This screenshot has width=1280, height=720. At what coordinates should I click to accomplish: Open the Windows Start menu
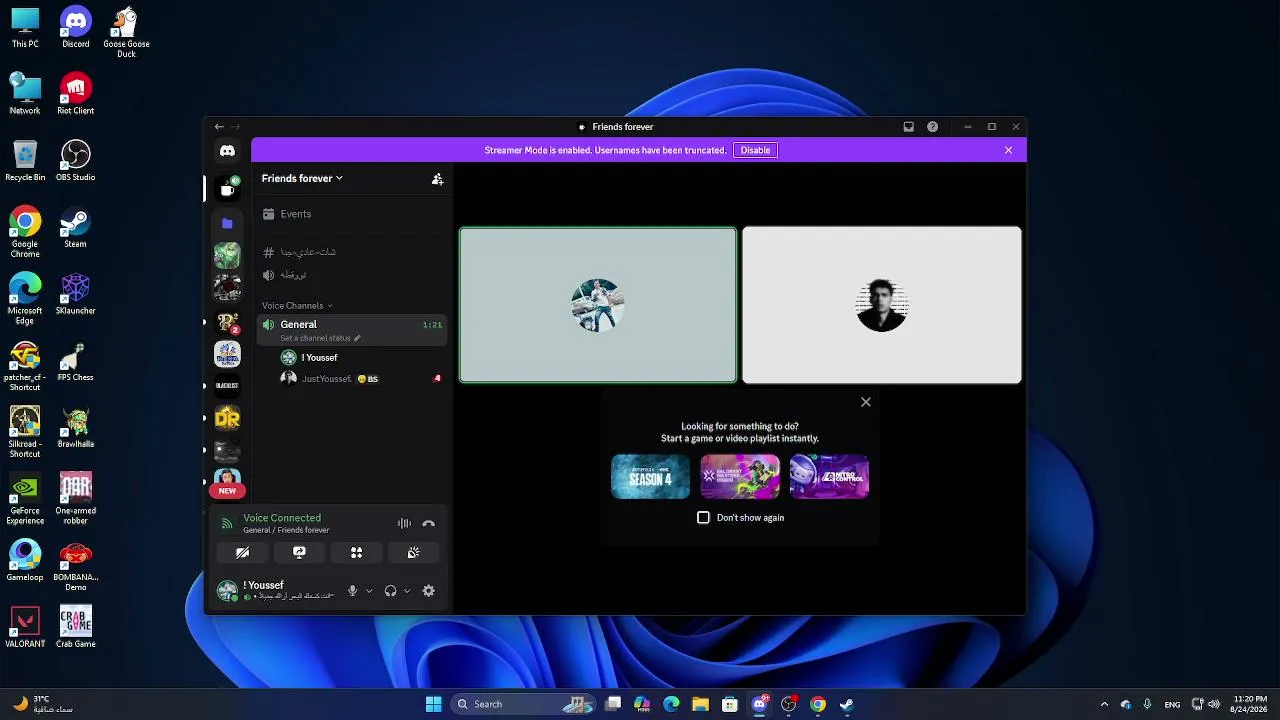coord(433,704)
